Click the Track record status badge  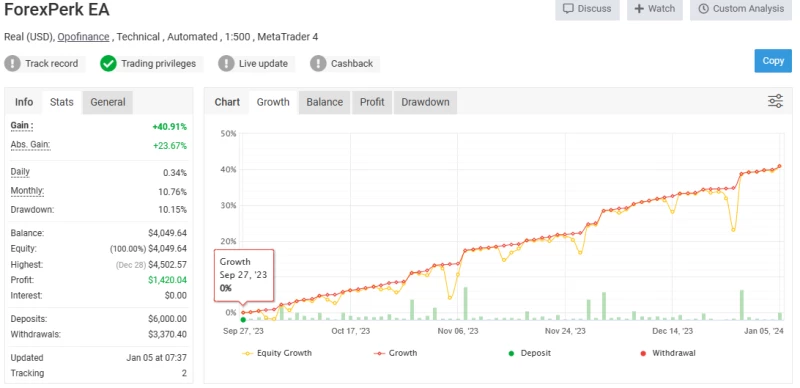[x=45, y=64]
